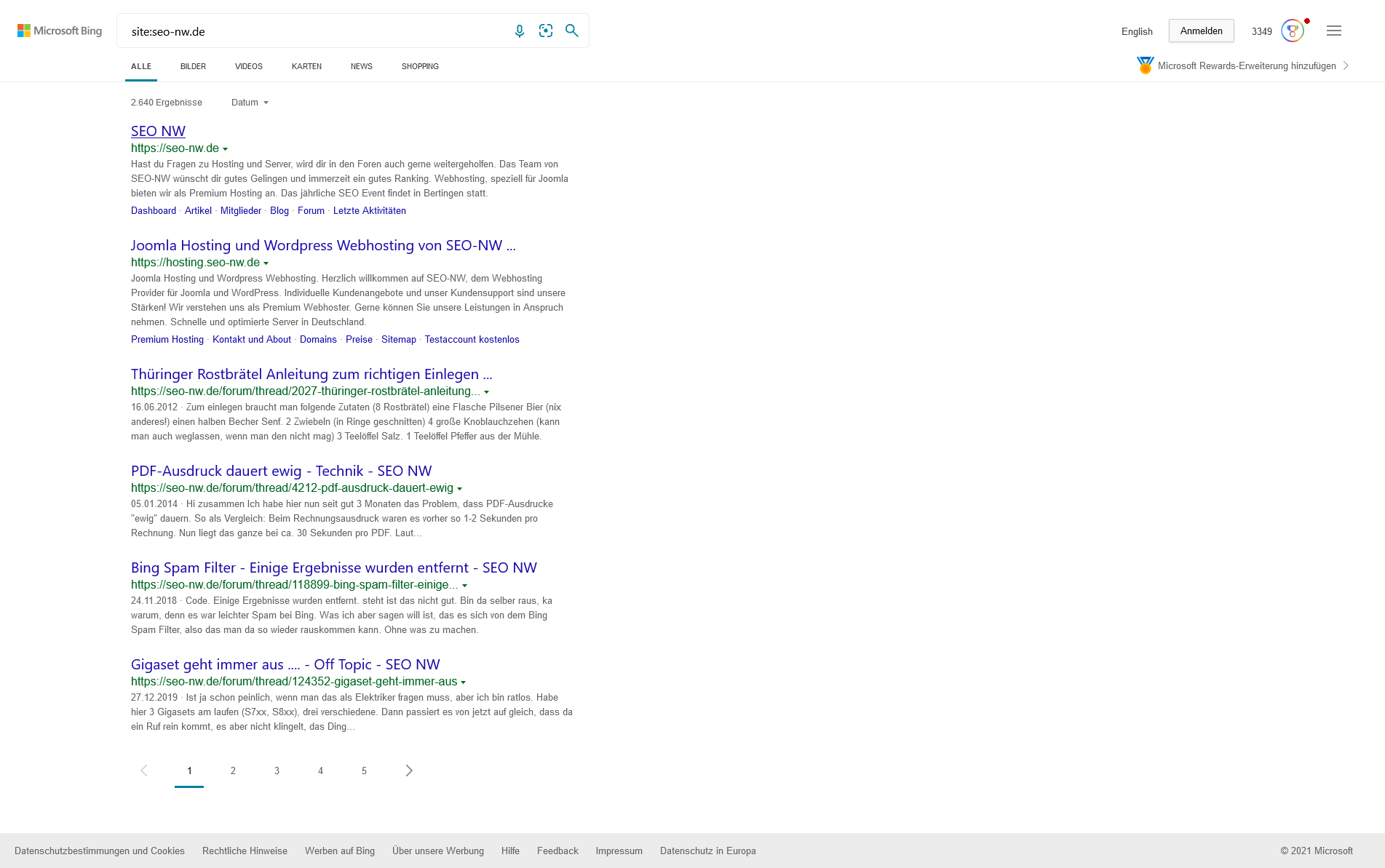Switch to the KARTEN tab
This screenshot has height=868, width=1385.
(306, 66)
